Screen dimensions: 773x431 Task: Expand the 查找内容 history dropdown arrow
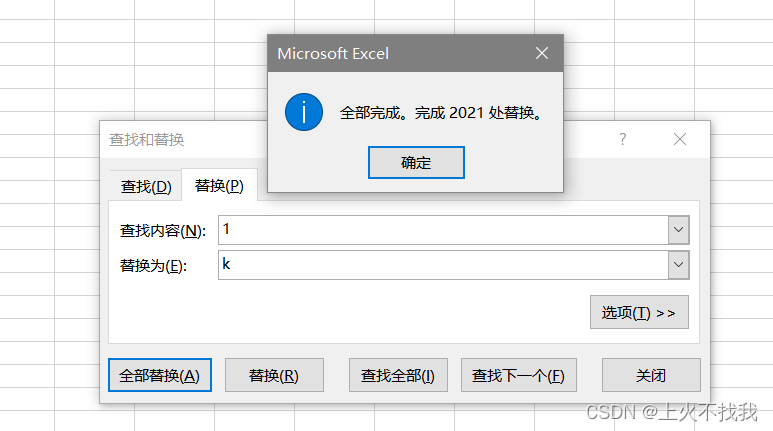[x=678, y=230]
